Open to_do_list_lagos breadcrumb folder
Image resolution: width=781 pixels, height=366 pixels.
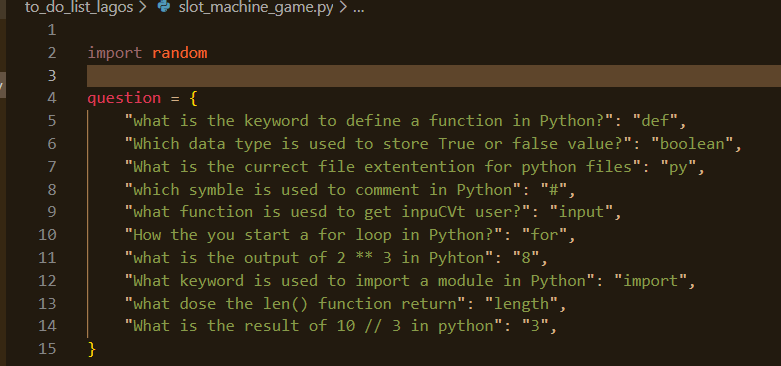tap(79, 8)
